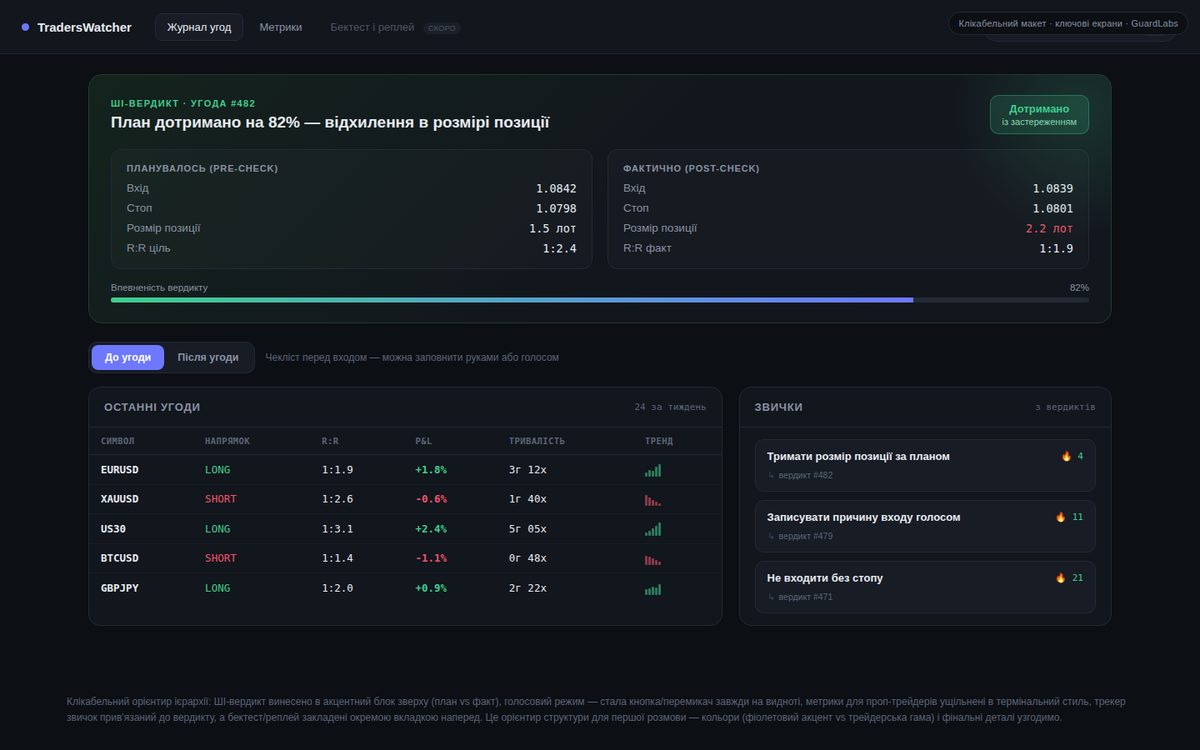This screenshot has height=750, width=1200.
Task: Follow the вердикт #471 link
Action: [805, 597]
